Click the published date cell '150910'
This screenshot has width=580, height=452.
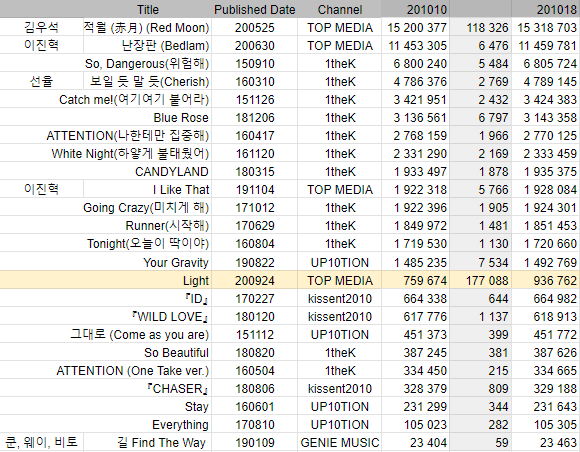(x=255, y=64)
